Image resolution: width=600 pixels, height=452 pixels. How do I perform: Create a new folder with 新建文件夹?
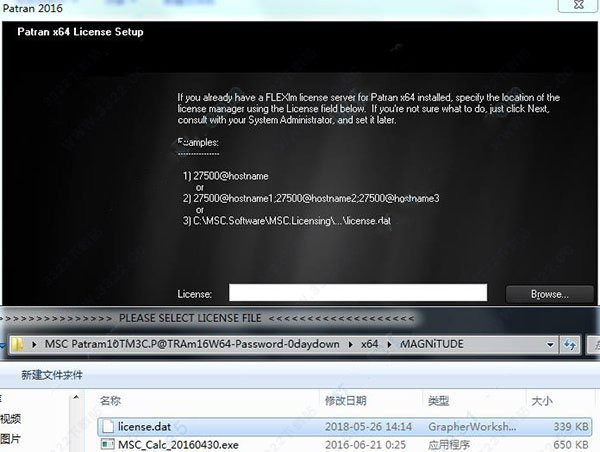(x=52, y=375)
